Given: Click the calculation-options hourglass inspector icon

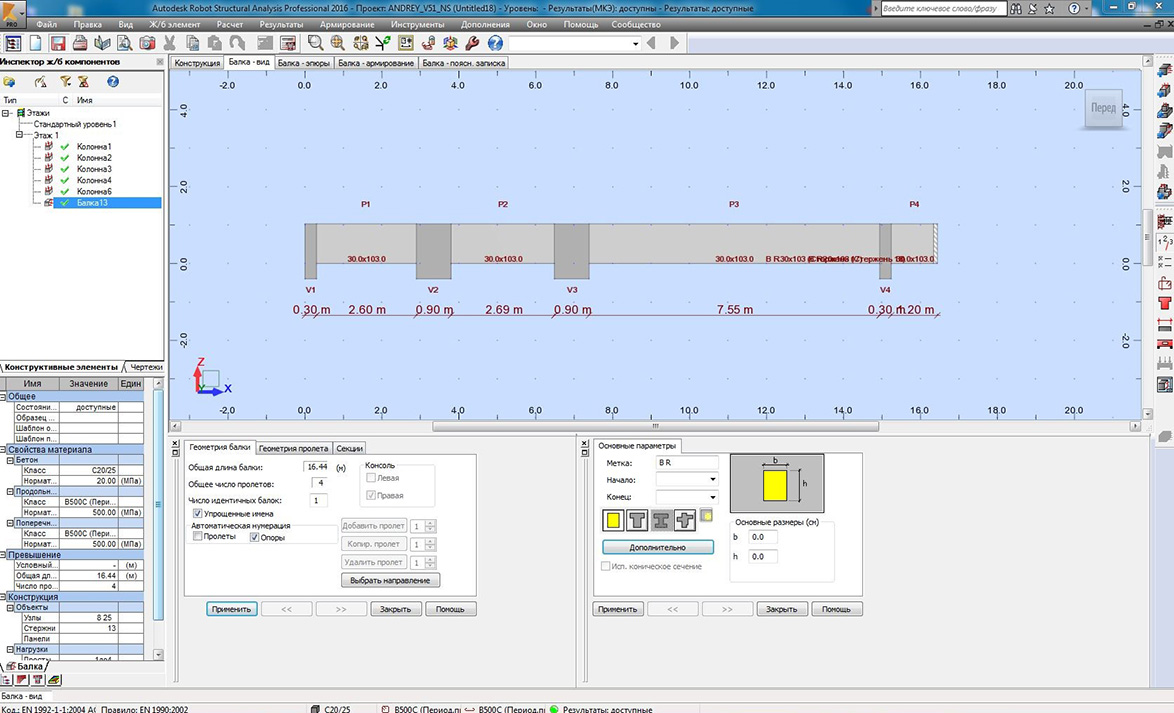Looking at the screenshot, I should tap(84, 82).
